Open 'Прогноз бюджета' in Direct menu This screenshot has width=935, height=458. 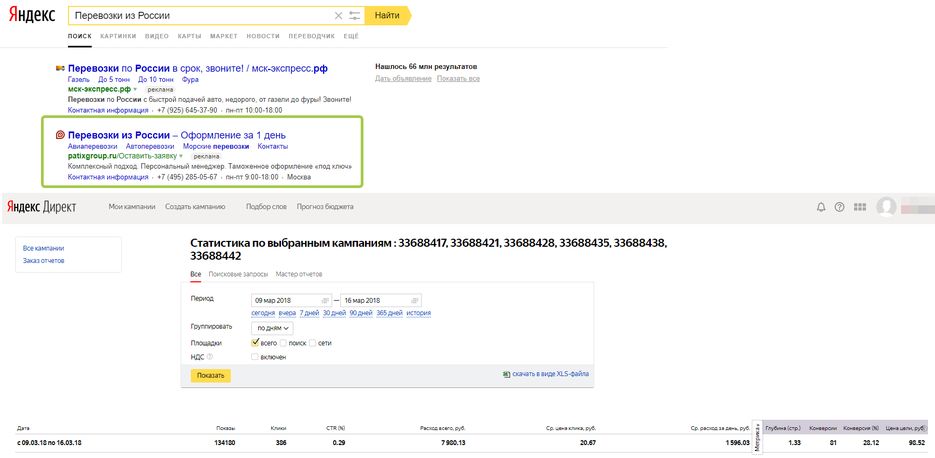pyautogui.click(x=325, y=207)
